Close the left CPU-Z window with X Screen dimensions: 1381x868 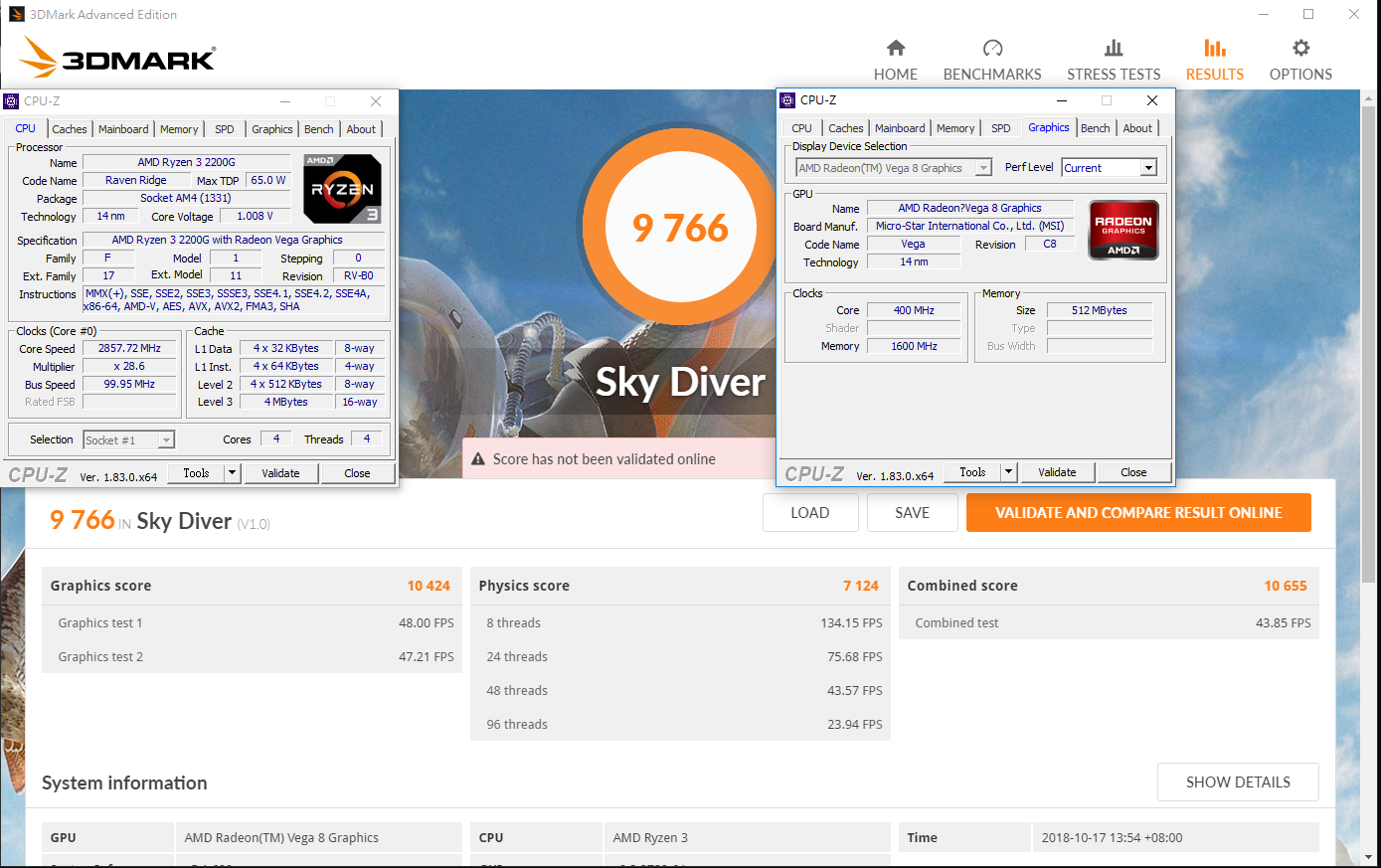(x=376, y=101)
